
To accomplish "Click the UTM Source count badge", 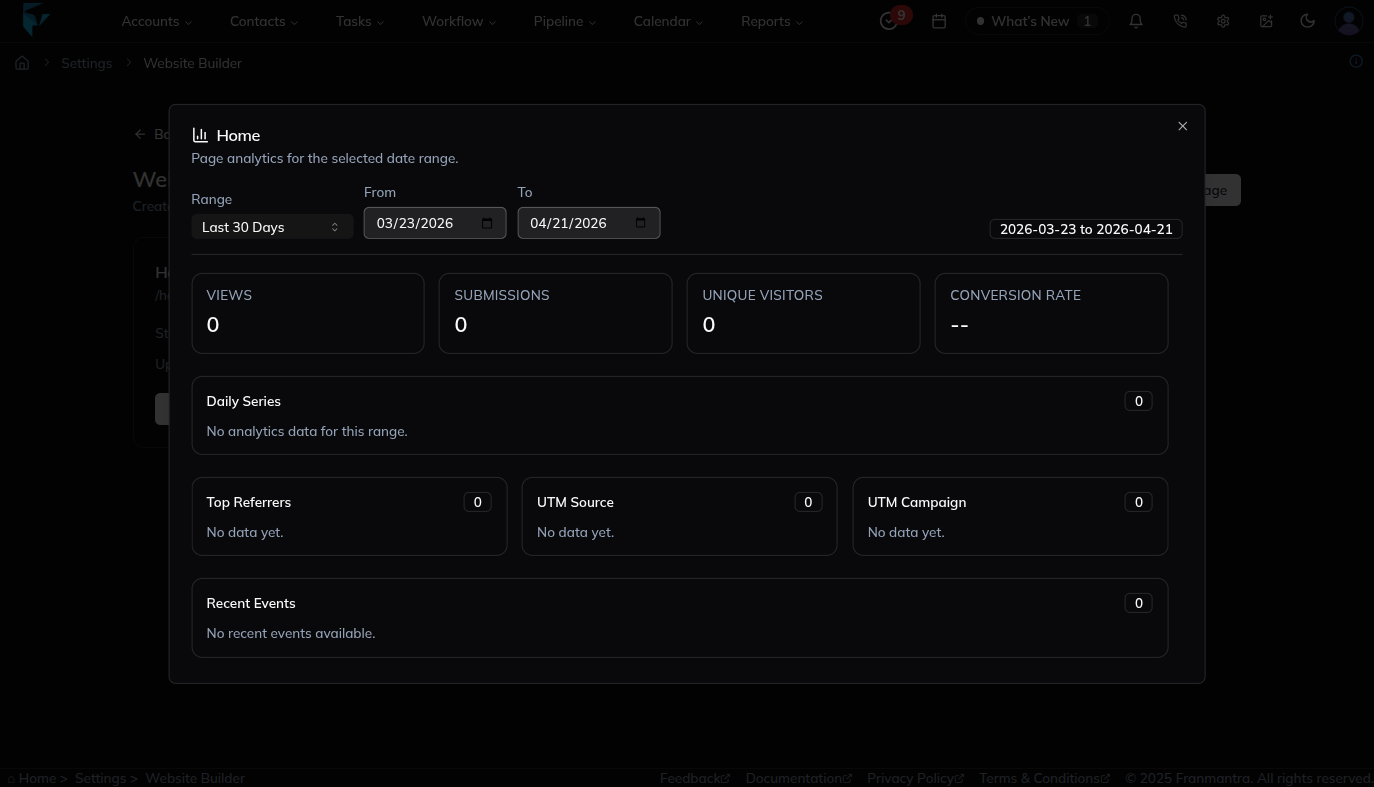I will (x=808, y=502).
